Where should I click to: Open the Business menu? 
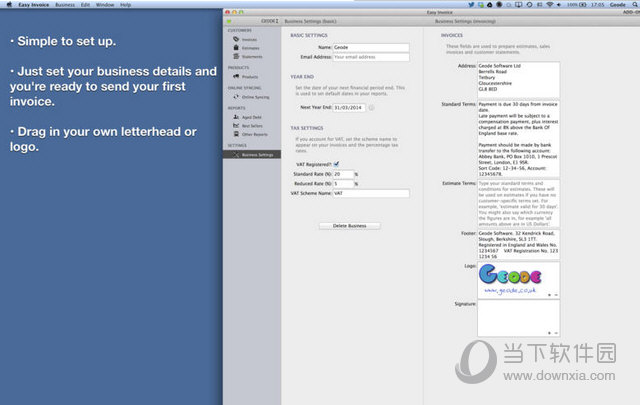(65, 5)
